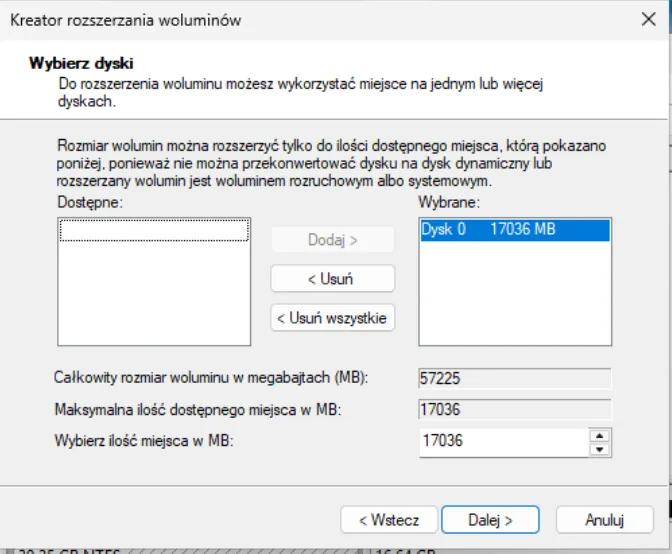The width and height of the screenshot is (672, 554).
Task: Click the Wybierz dyski heading
Action: pyautogui.click(x=81, y=64)
